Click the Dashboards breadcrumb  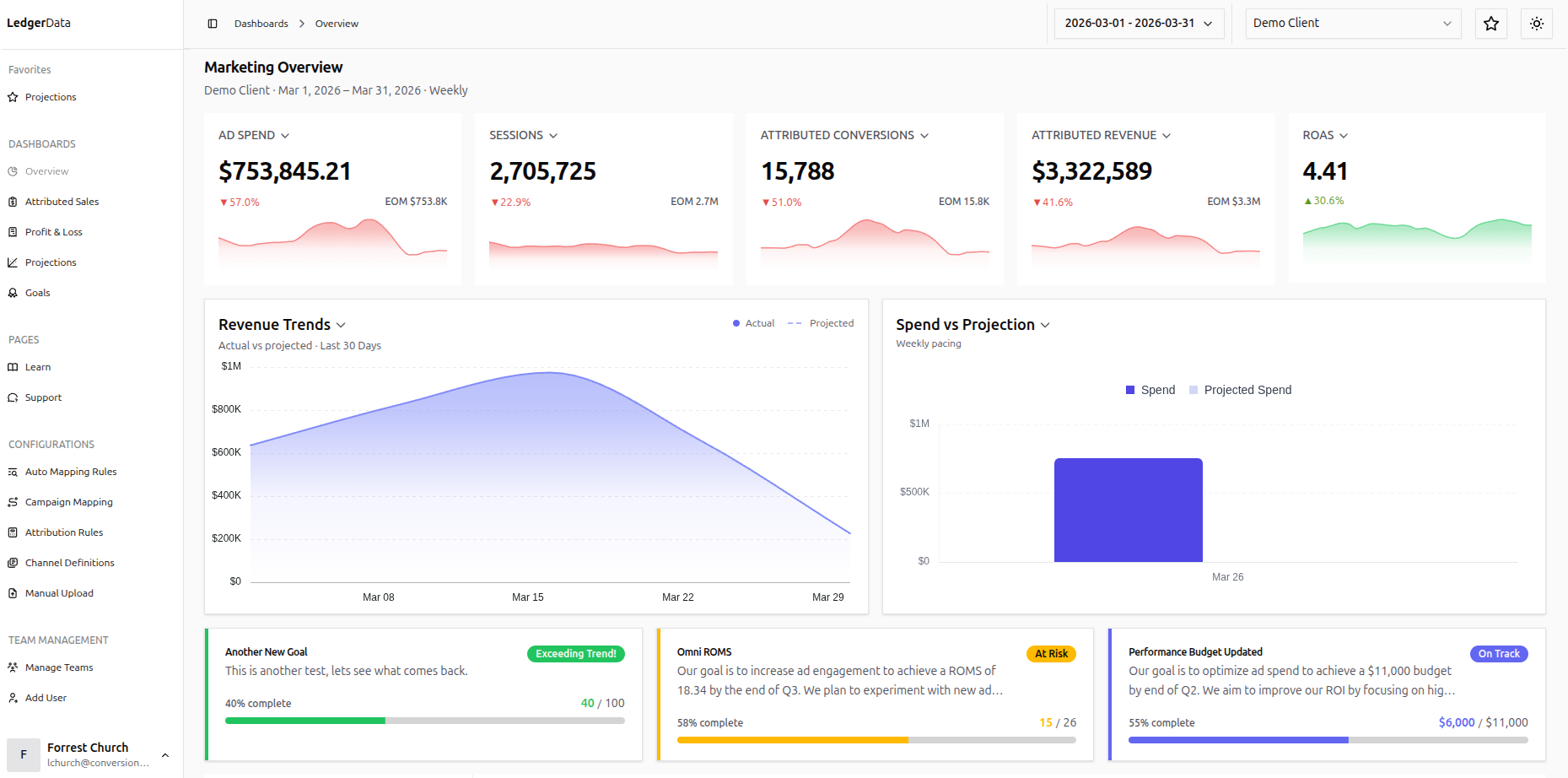(x=261, y=24)
